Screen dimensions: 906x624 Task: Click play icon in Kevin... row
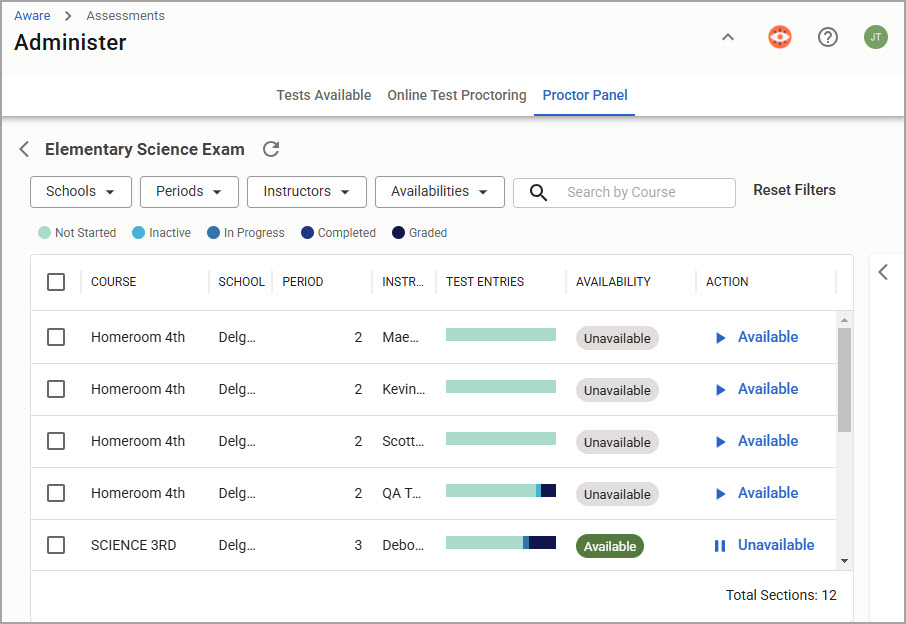pos(721,389)
